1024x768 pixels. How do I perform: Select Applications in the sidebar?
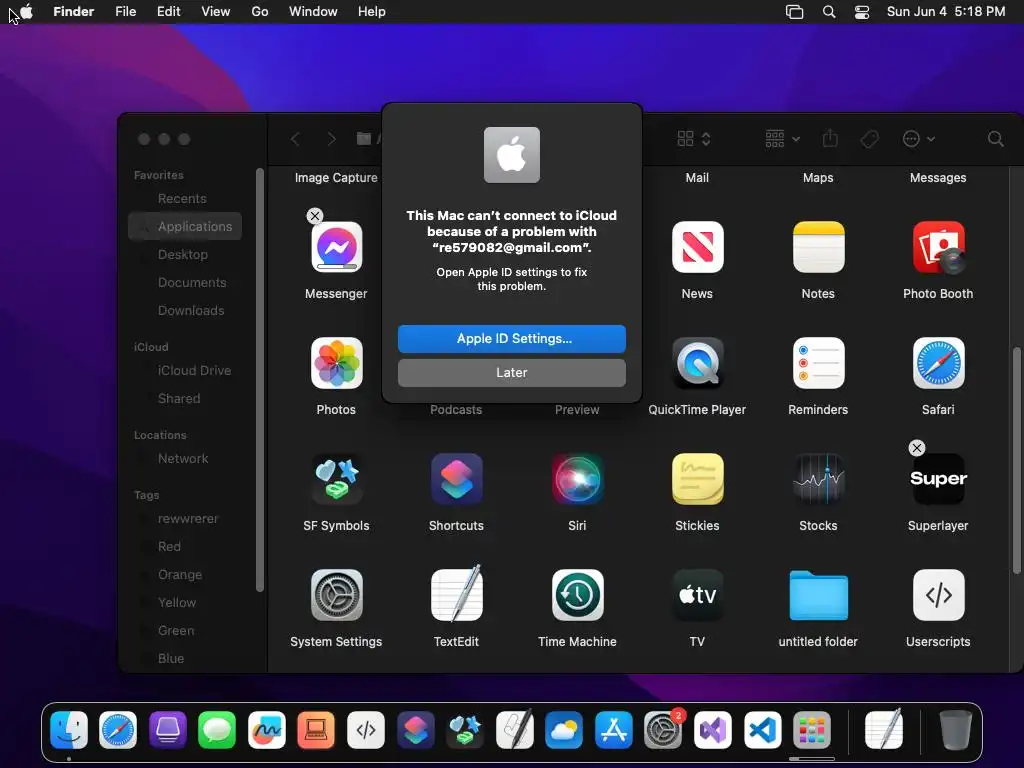point(185,227)
